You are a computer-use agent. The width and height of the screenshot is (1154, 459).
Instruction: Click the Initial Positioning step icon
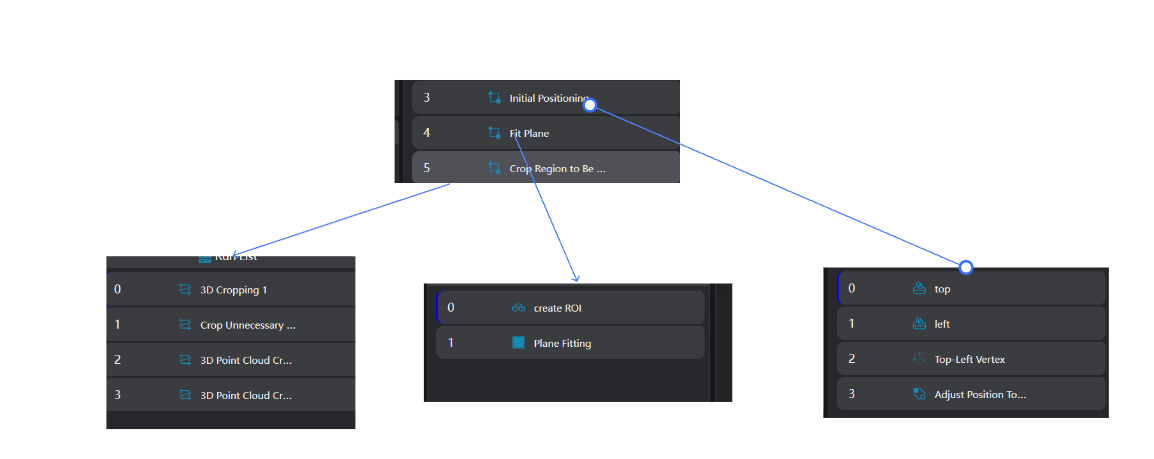tap(495, 98)
